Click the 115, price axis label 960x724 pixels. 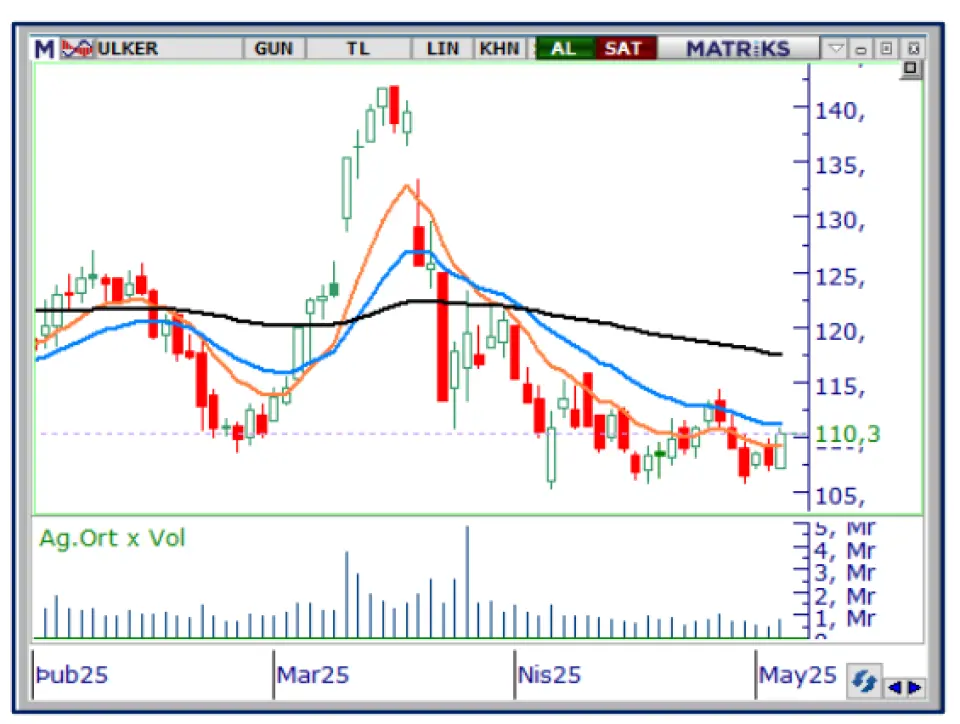point(840,387)
